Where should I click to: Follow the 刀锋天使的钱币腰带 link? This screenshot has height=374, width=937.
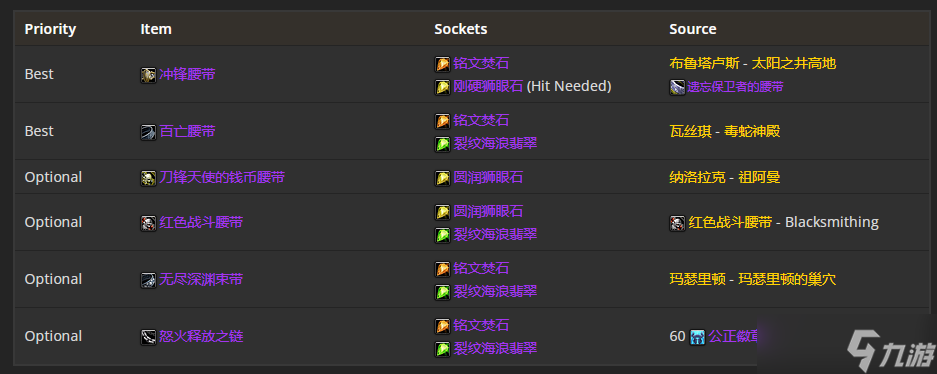tap(222, 177)
